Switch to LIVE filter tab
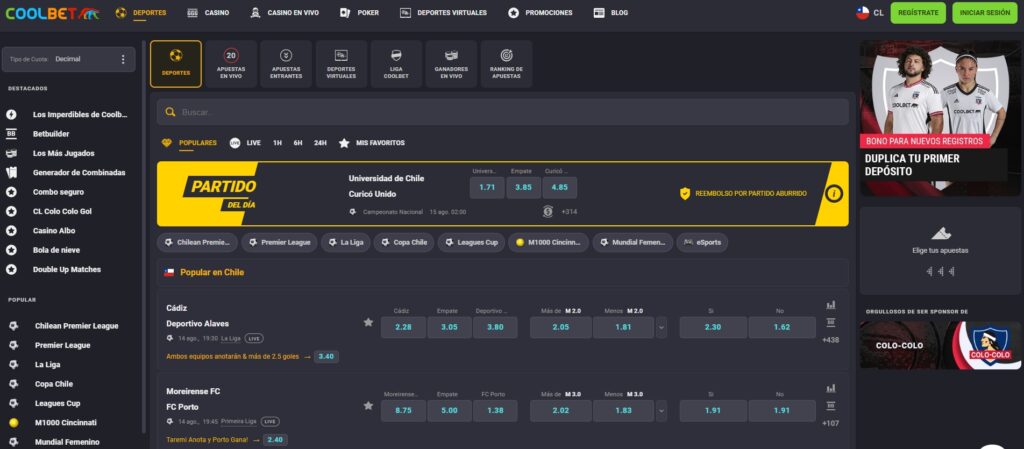This screenshot has height=449, width=1024. click(x=245, y=143)
